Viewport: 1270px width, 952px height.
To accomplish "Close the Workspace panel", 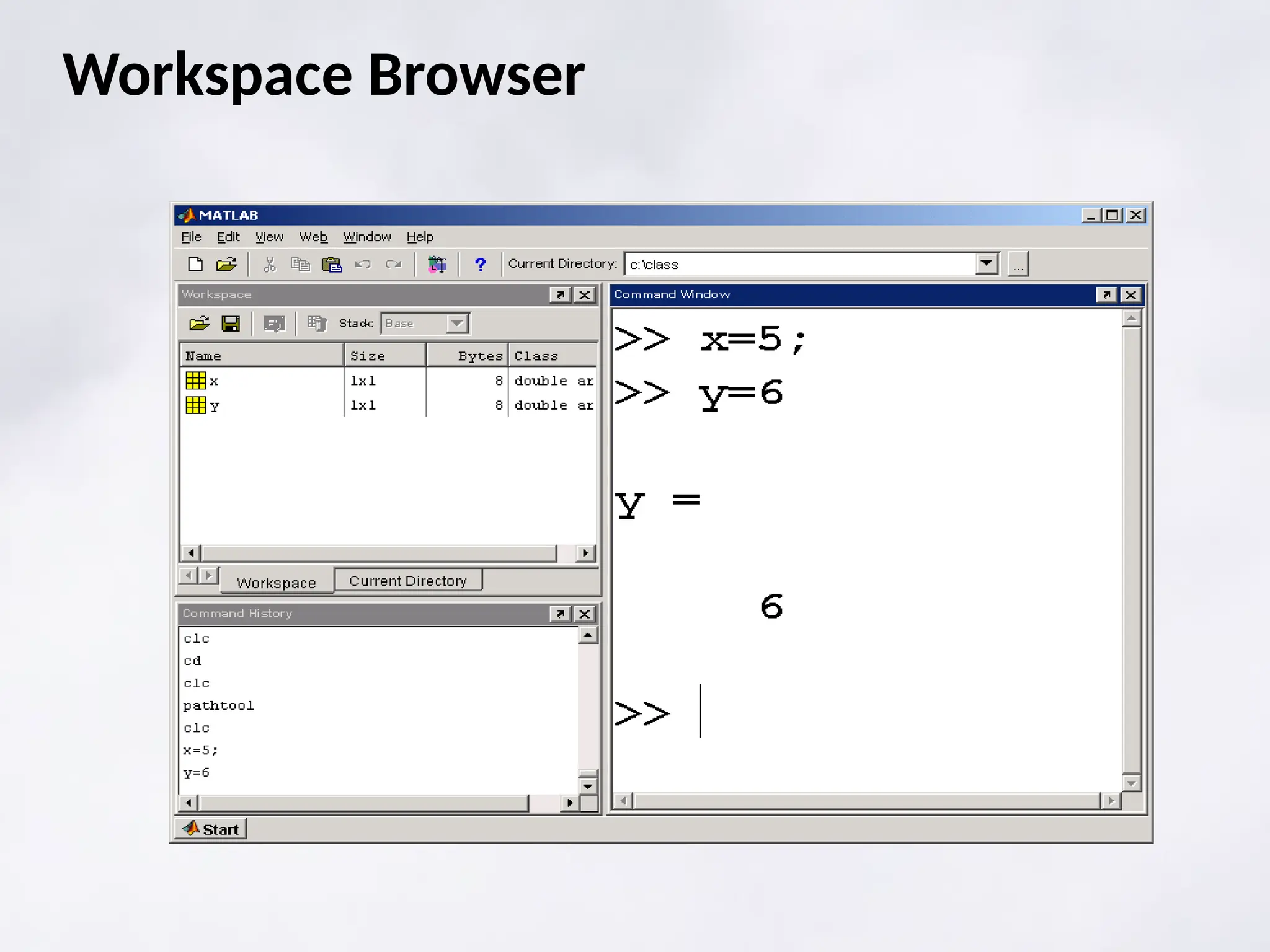I will pos(585,295).
